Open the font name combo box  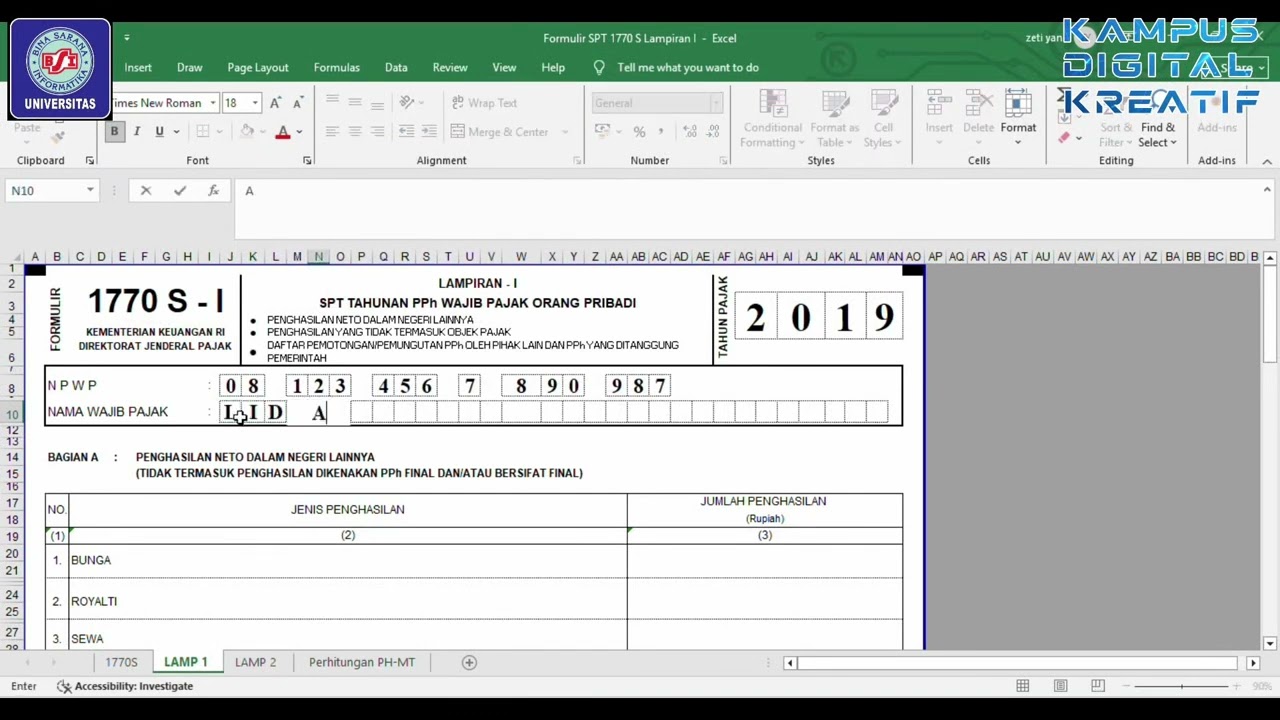point(164,103)
